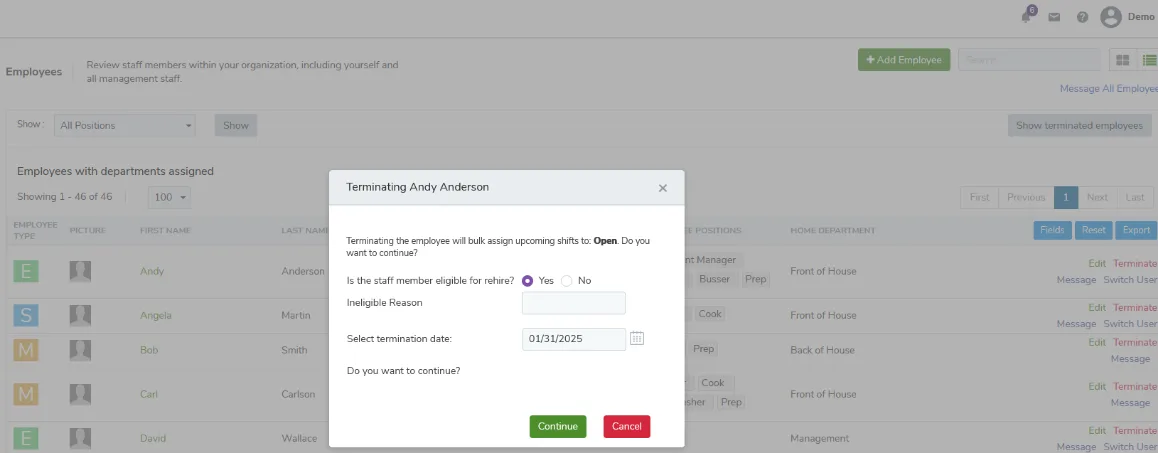Click Terminate for Andy Anderson

1135,264
